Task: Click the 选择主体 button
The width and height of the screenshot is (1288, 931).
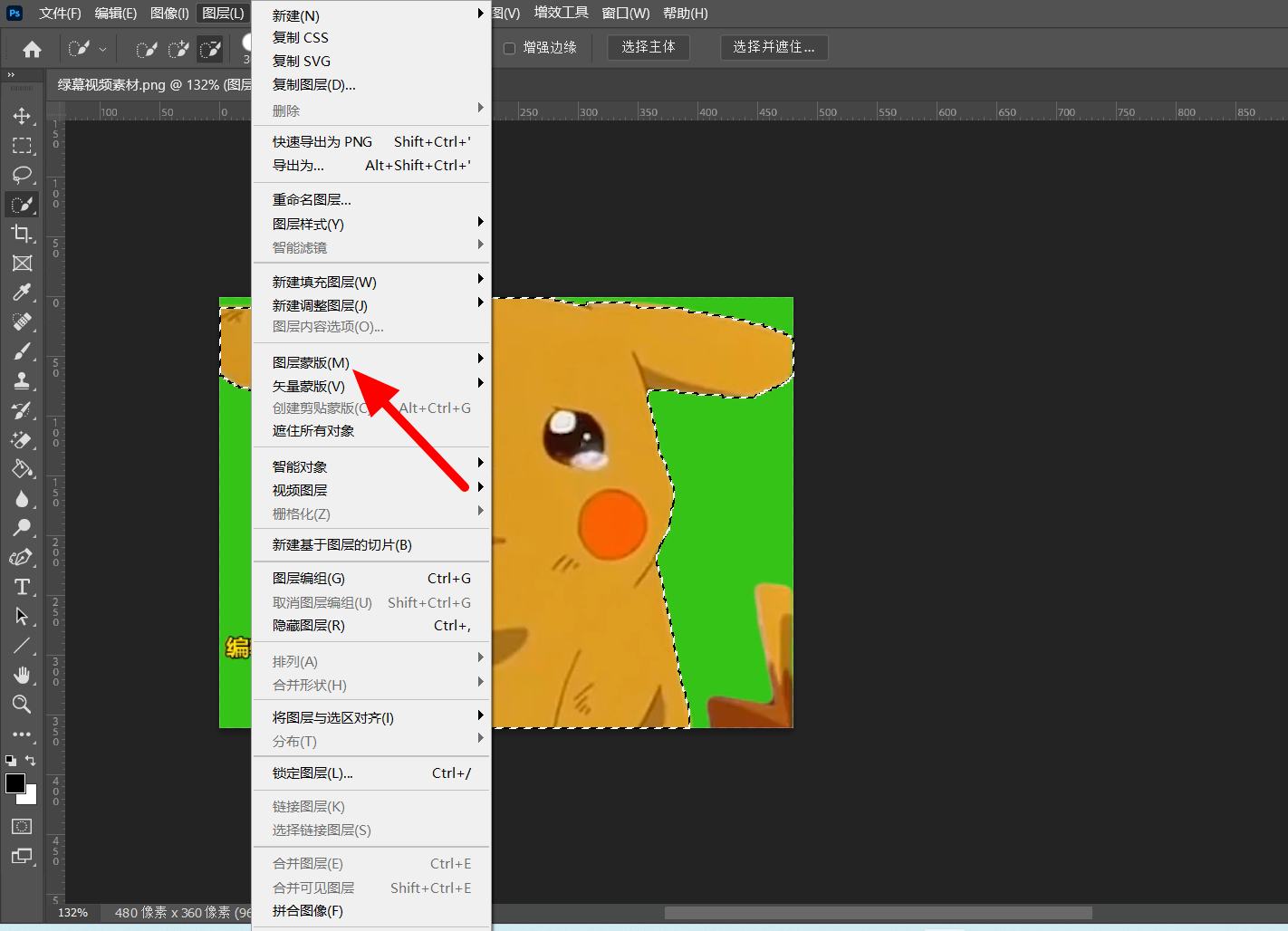Action: pos(649,47)
